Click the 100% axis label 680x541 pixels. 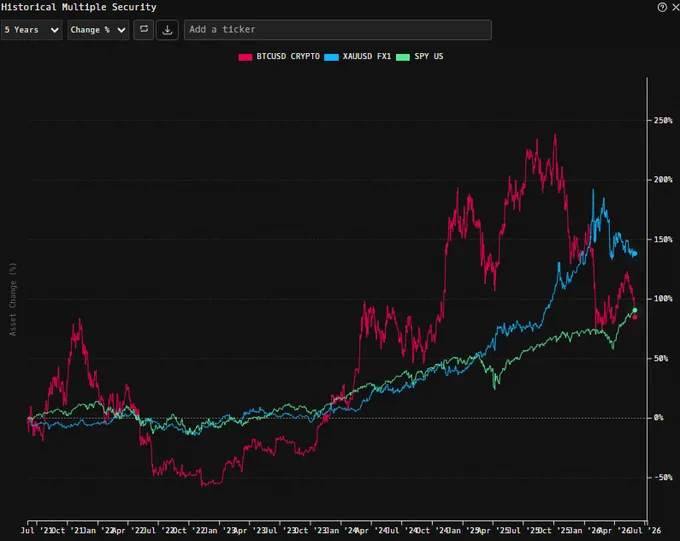pyautogui.click(x=663, y=298)
